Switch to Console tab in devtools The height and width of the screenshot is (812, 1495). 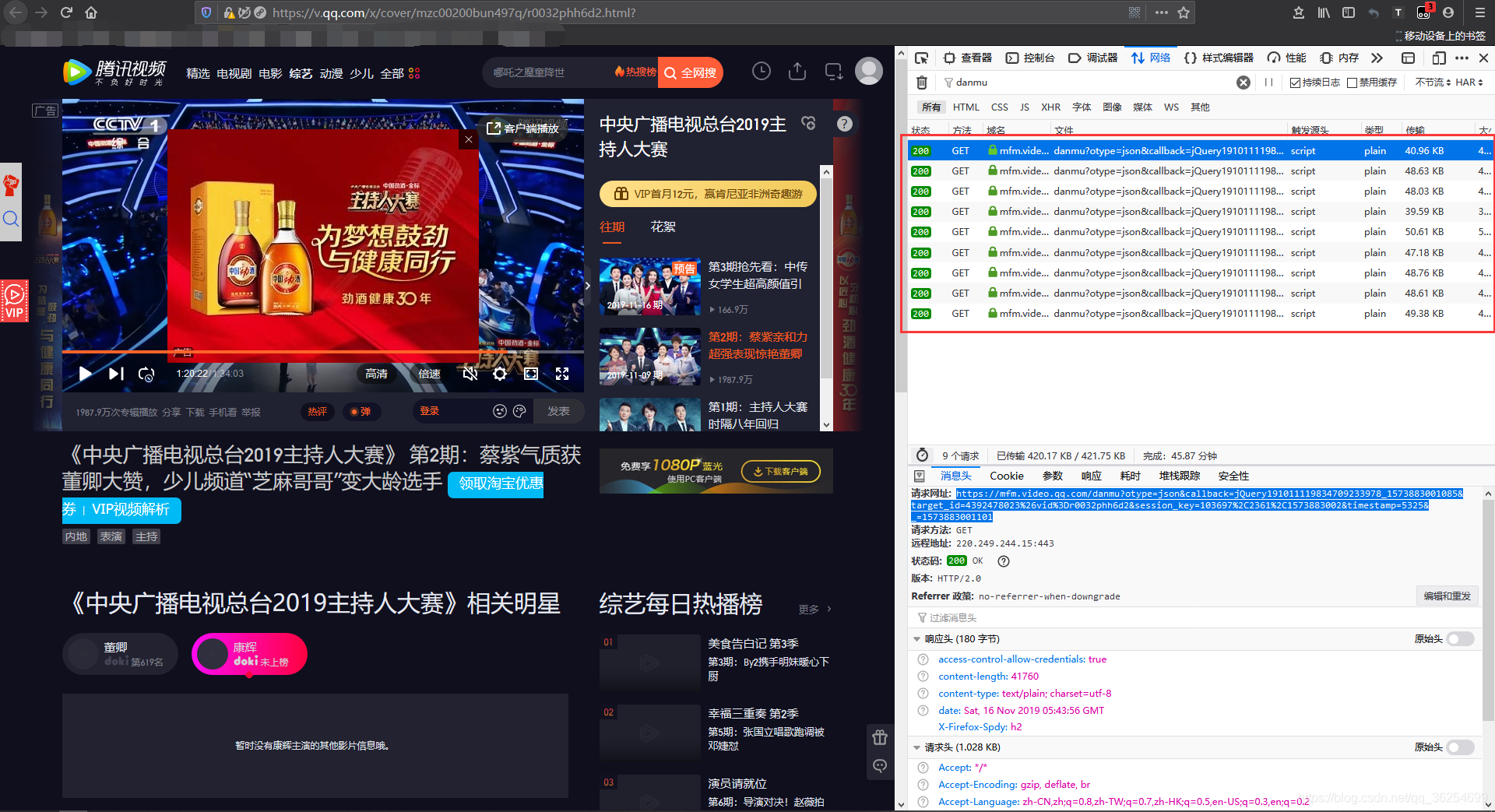pyautogui.click(x=1030, y=58)
